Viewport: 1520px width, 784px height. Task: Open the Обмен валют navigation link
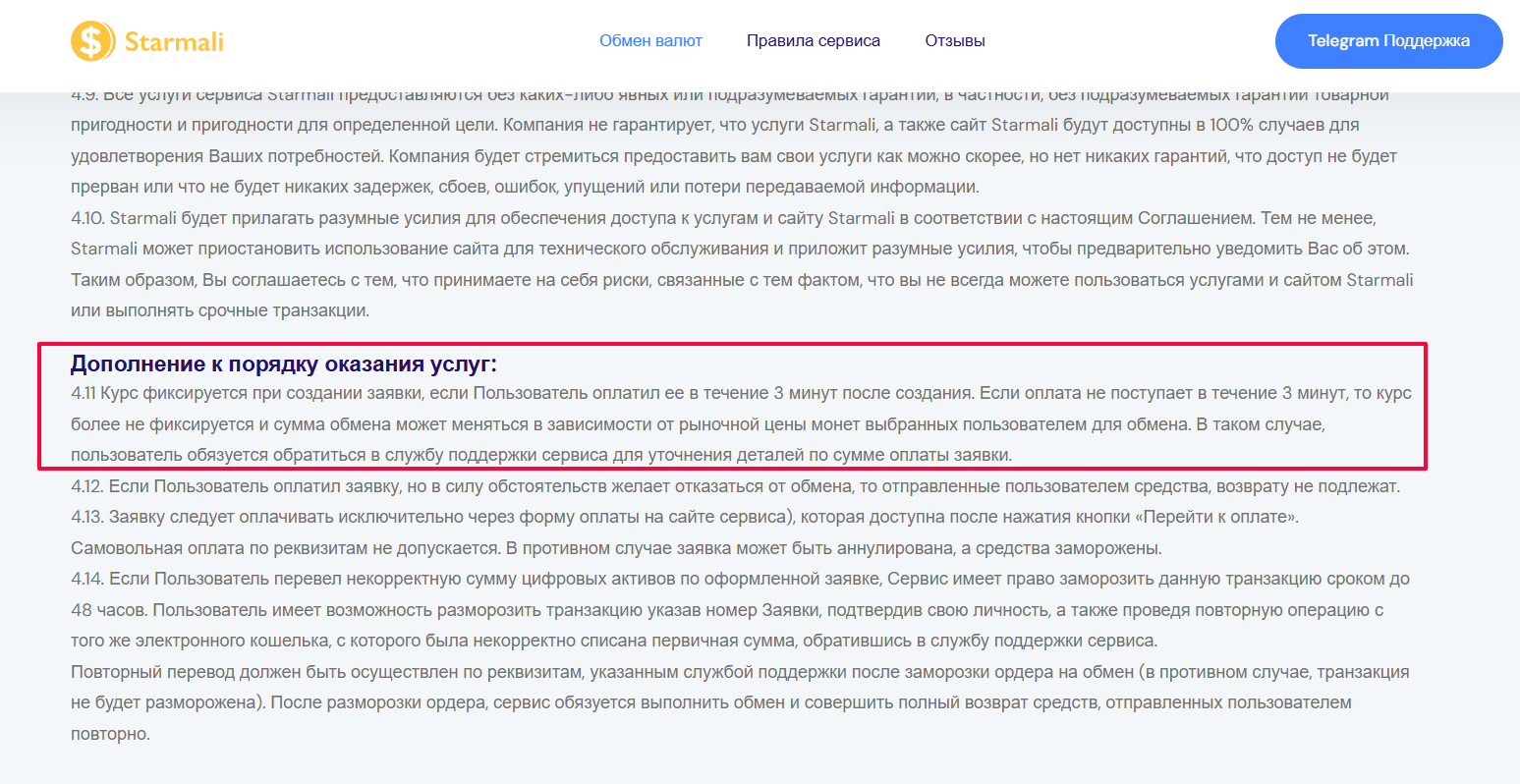650,41
